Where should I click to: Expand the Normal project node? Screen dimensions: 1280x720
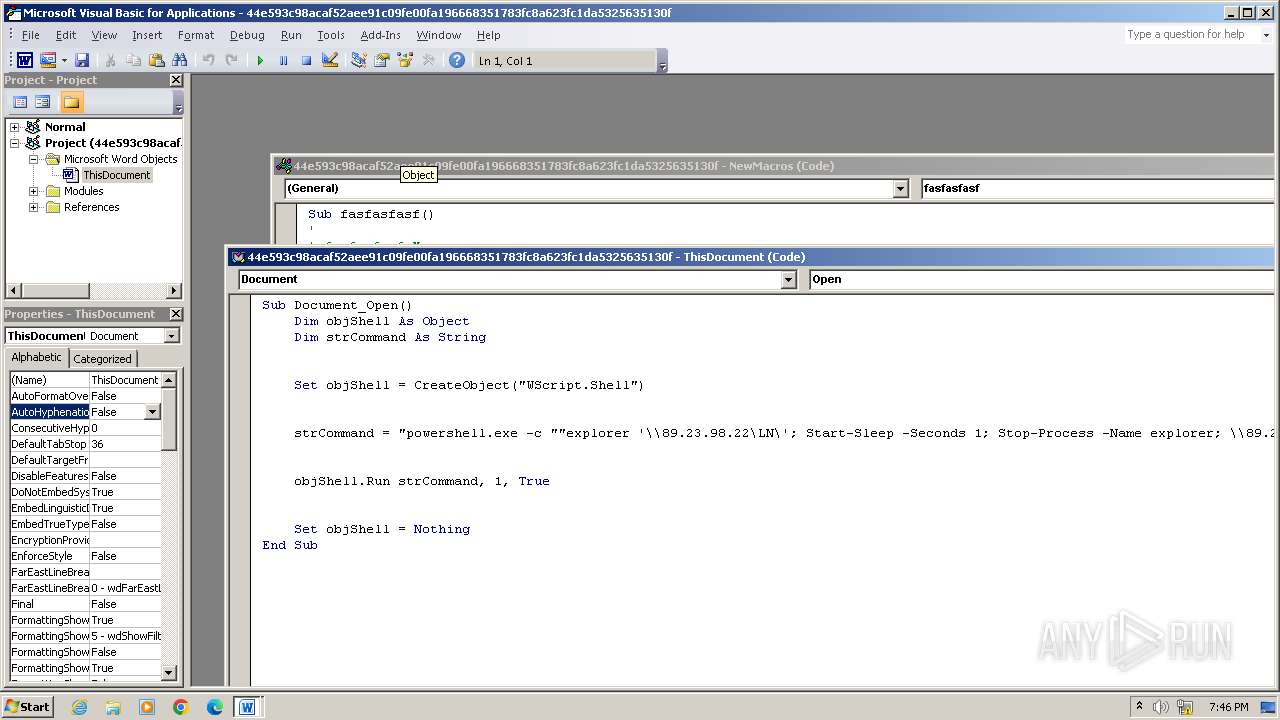click(15, 127)
